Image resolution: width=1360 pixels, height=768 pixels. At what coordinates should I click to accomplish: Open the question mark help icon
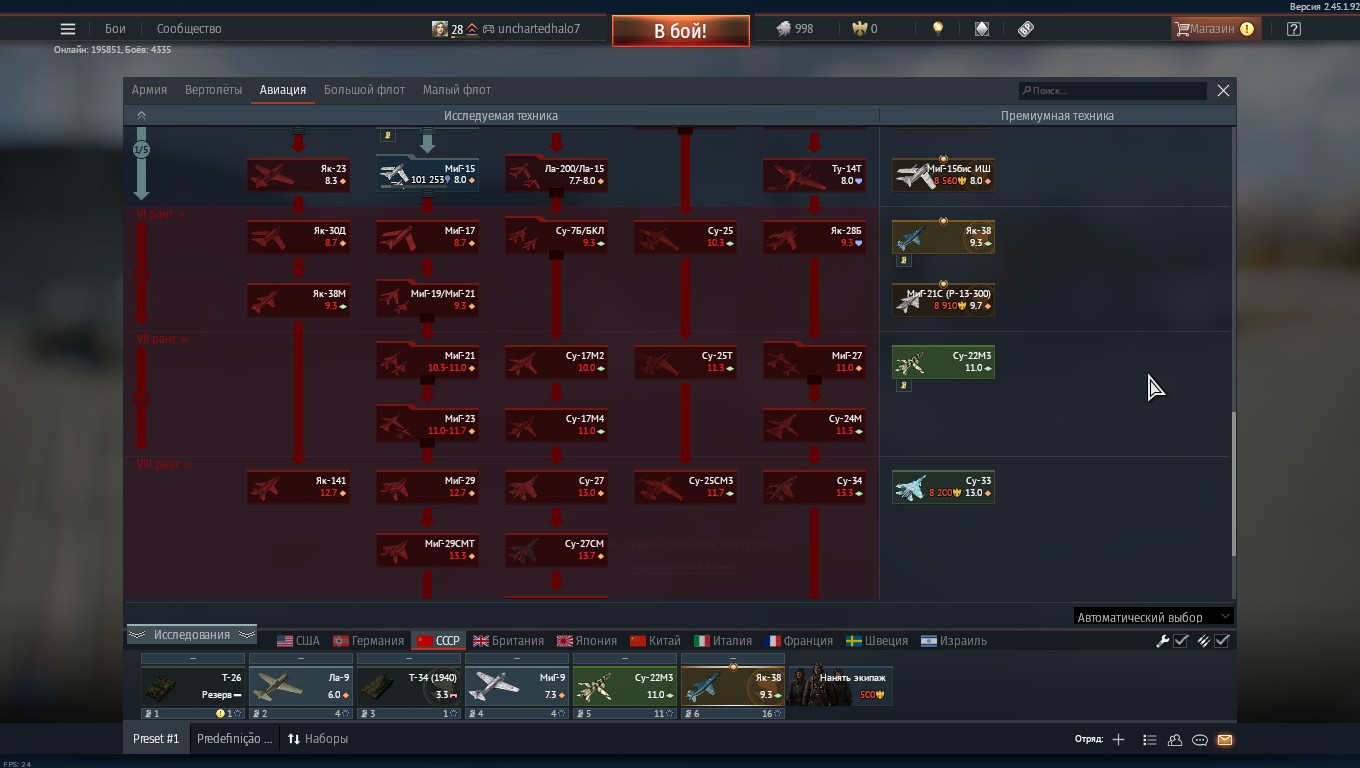click(1294, 29)
